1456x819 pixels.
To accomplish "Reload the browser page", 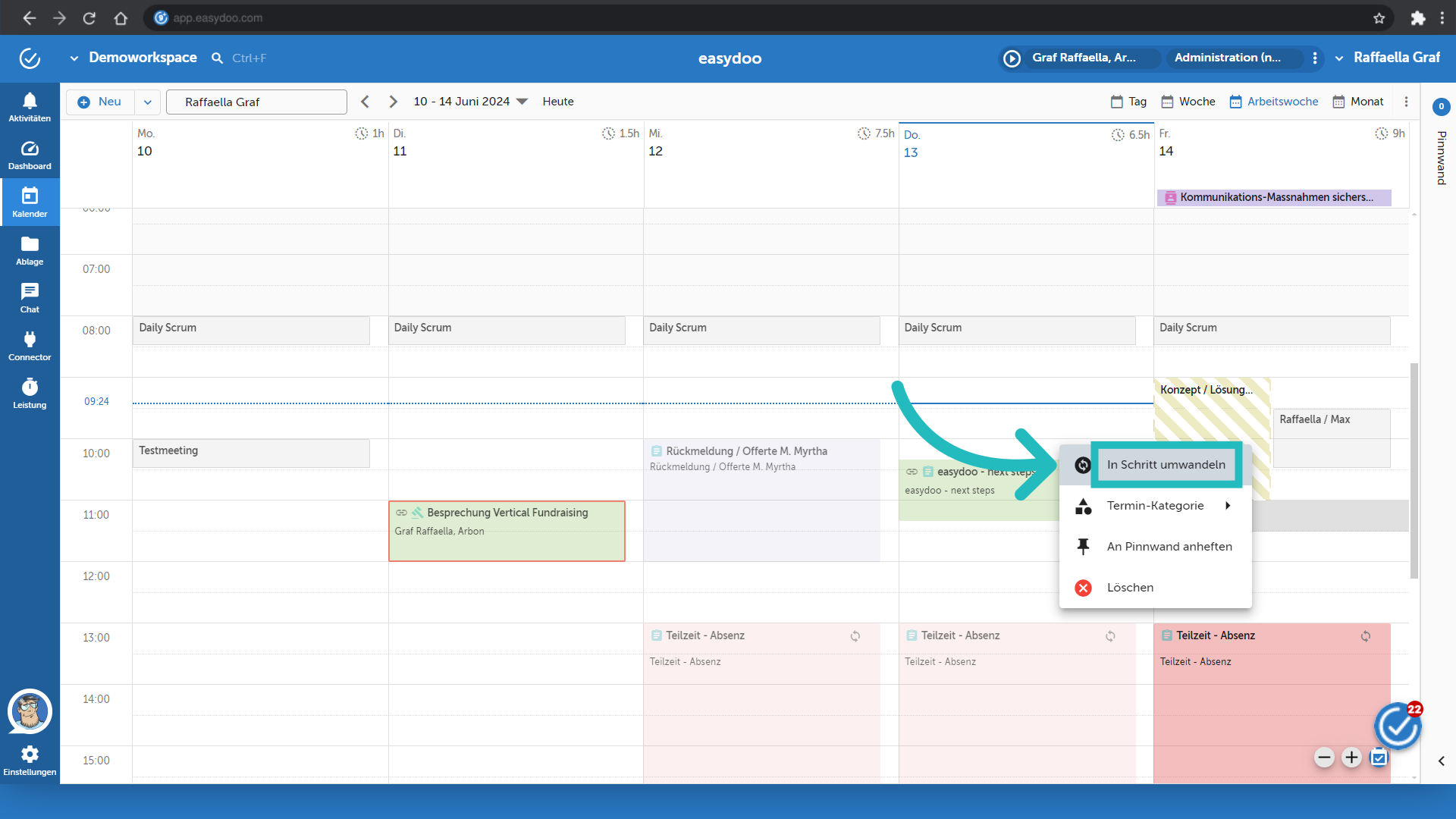I will tap(89, 18).
